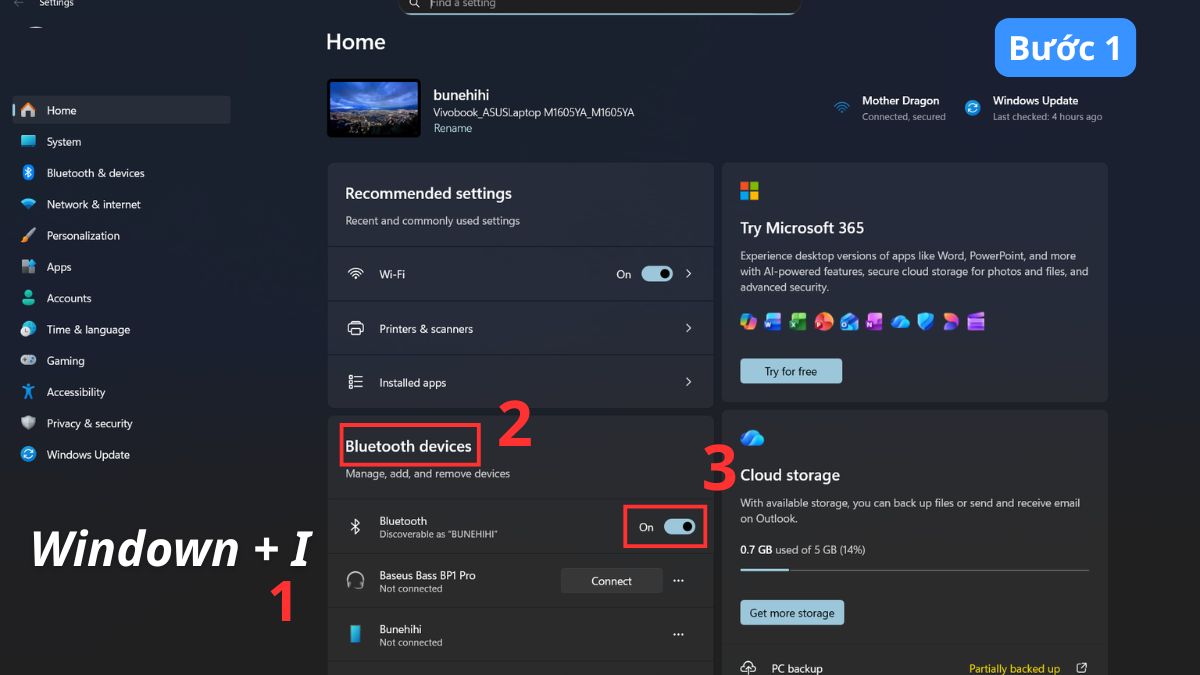The height and width of the screenshot is (675, 1200).
Task: Click the Gaming controller icon
Action: tap(28, 360)
